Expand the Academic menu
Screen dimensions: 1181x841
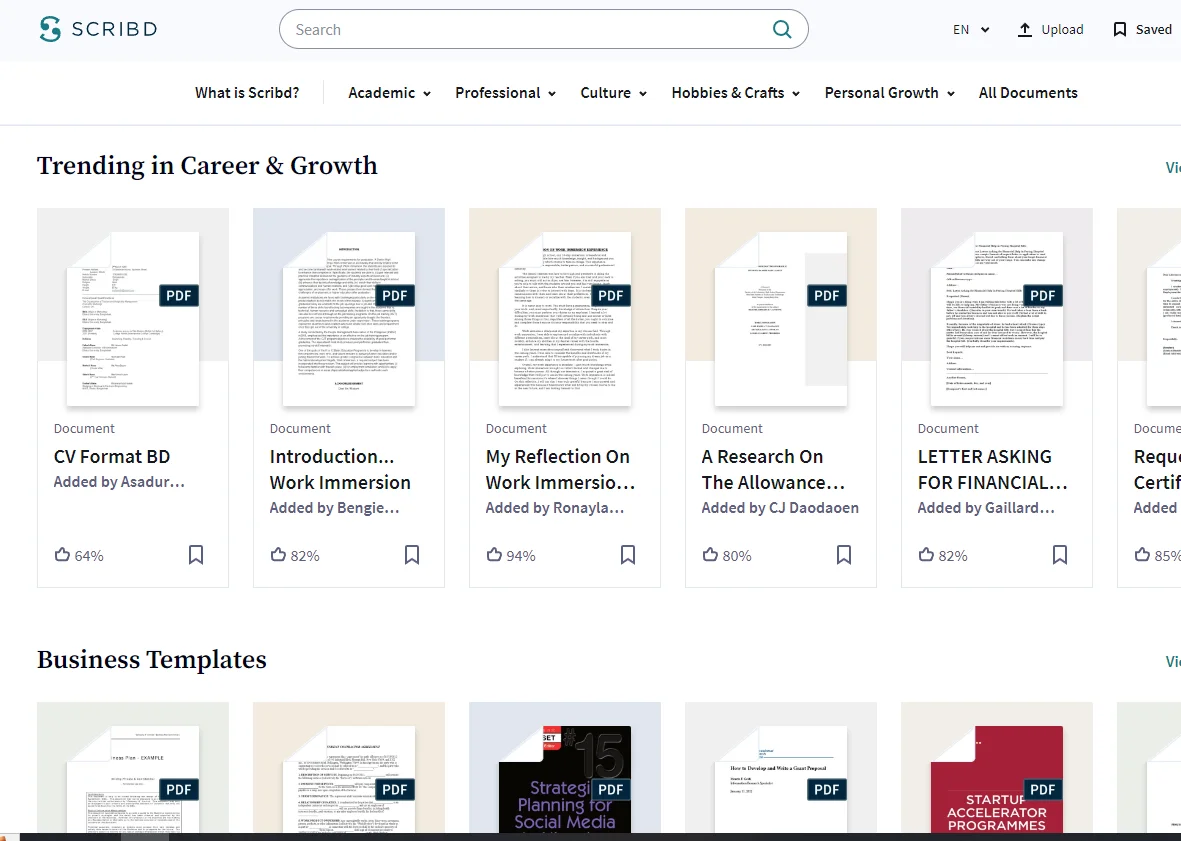pyautogui.click(x=389, y=93)
